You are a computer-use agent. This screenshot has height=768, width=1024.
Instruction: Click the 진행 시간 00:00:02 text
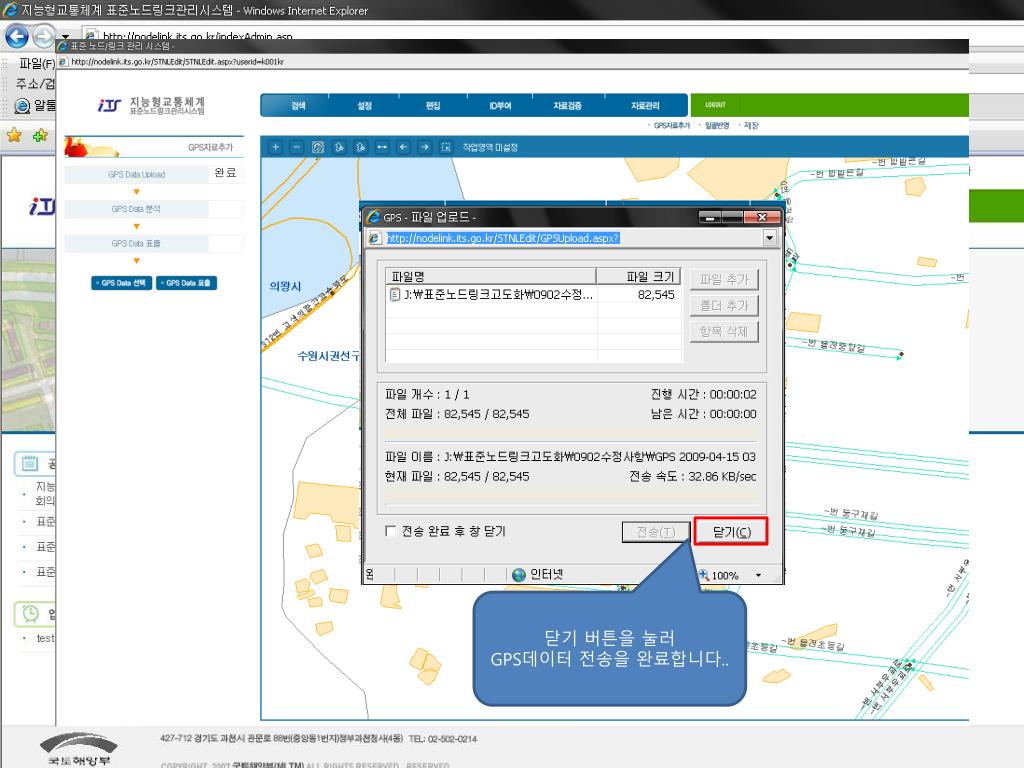pyautogui.click(x=703, y=394)
